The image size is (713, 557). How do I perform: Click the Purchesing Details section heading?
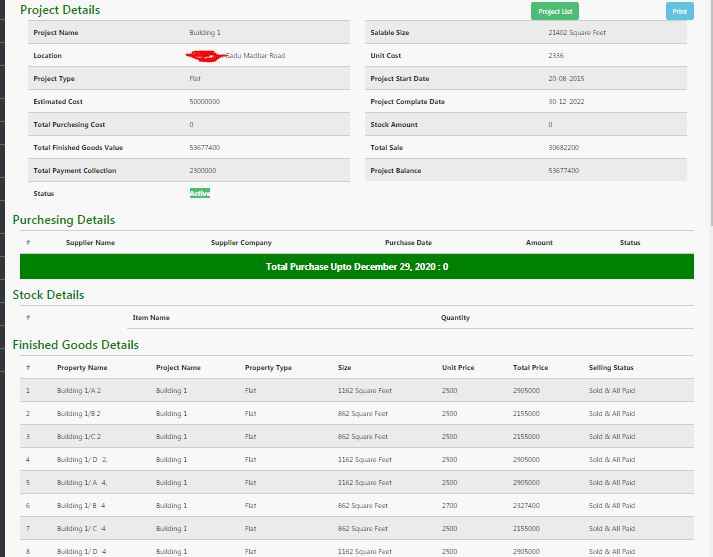[x=63, y=220]
